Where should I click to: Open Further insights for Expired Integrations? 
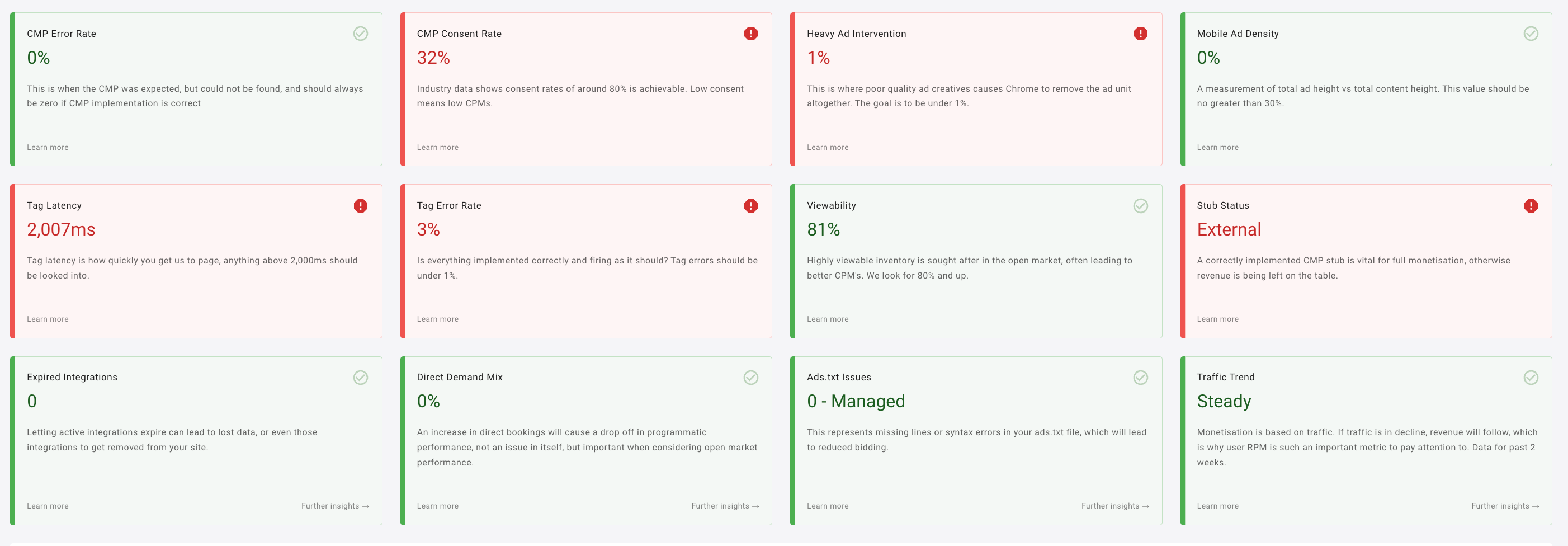(x=336, y=506)
